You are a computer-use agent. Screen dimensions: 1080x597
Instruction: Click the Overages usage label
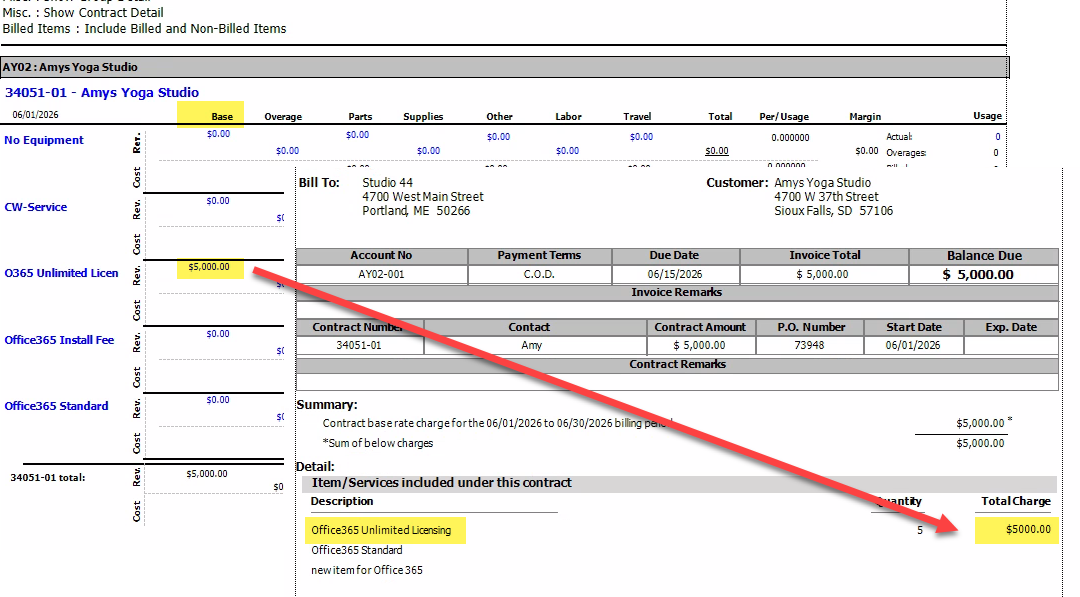tap(906, 153)
